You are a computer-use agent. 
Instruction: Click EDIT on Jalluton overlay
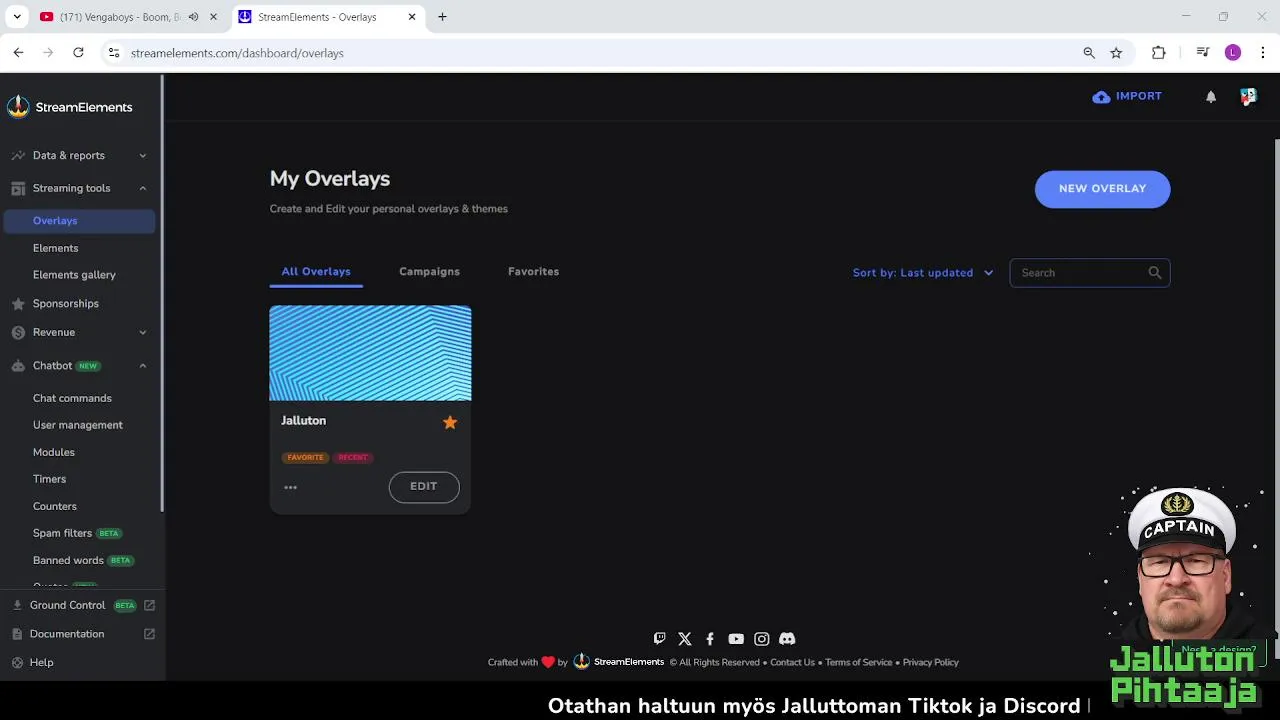click(424, 487)
